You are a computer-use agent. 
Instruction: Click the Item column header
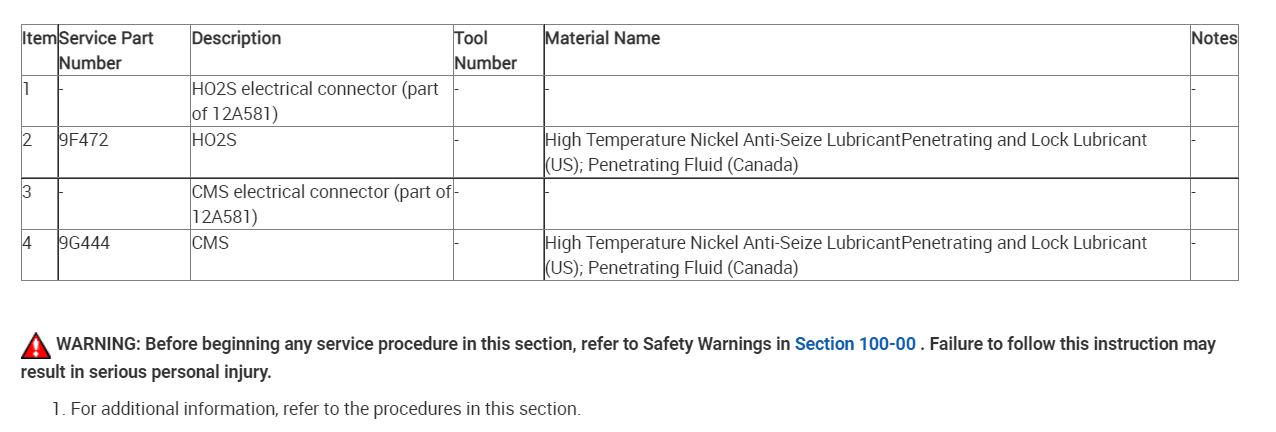[40, 39]
